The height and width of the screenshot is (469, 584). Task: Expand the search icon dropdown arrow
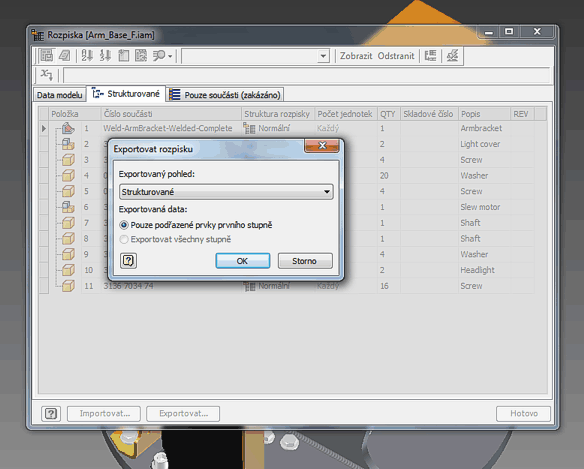click(170, 56)
